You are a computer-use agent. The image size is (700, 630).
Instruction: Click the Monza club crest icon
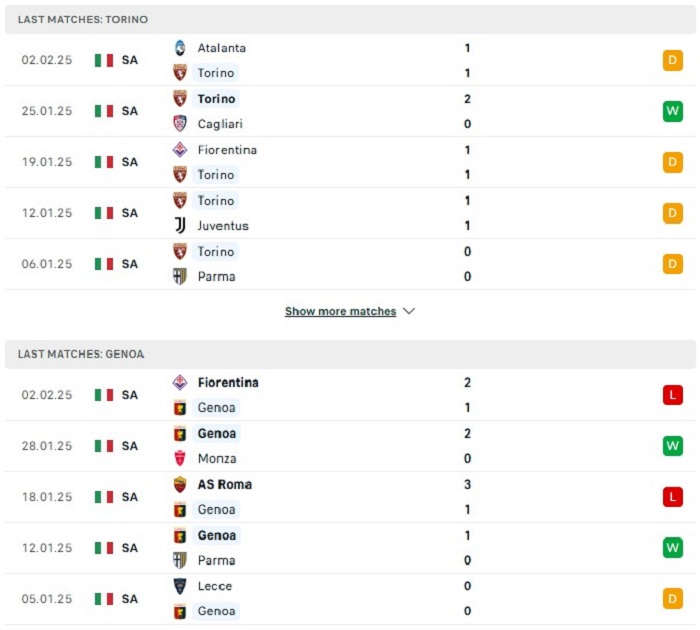[x=180, y=459]
